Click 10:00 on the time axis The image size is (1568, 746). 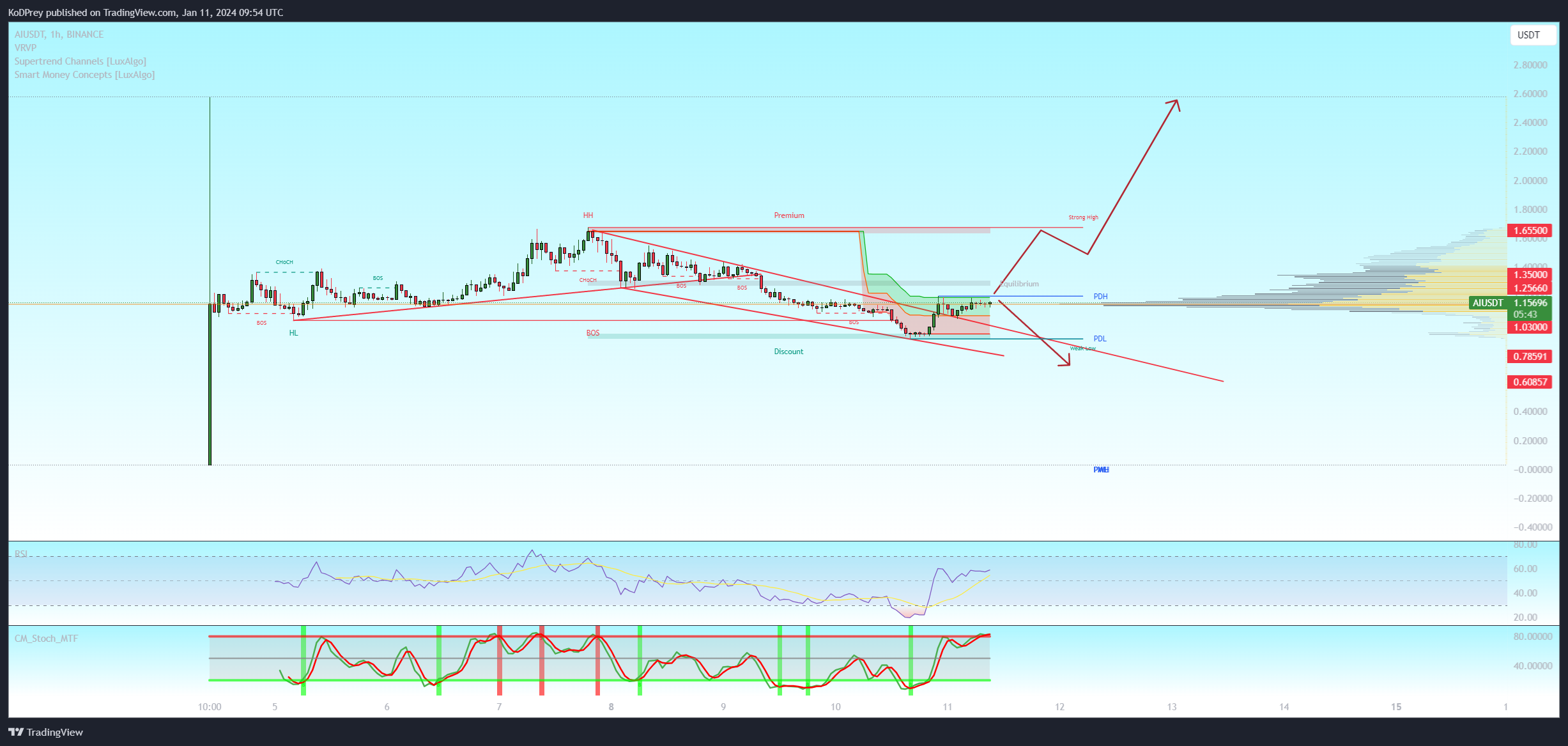[x=210, y=707]
